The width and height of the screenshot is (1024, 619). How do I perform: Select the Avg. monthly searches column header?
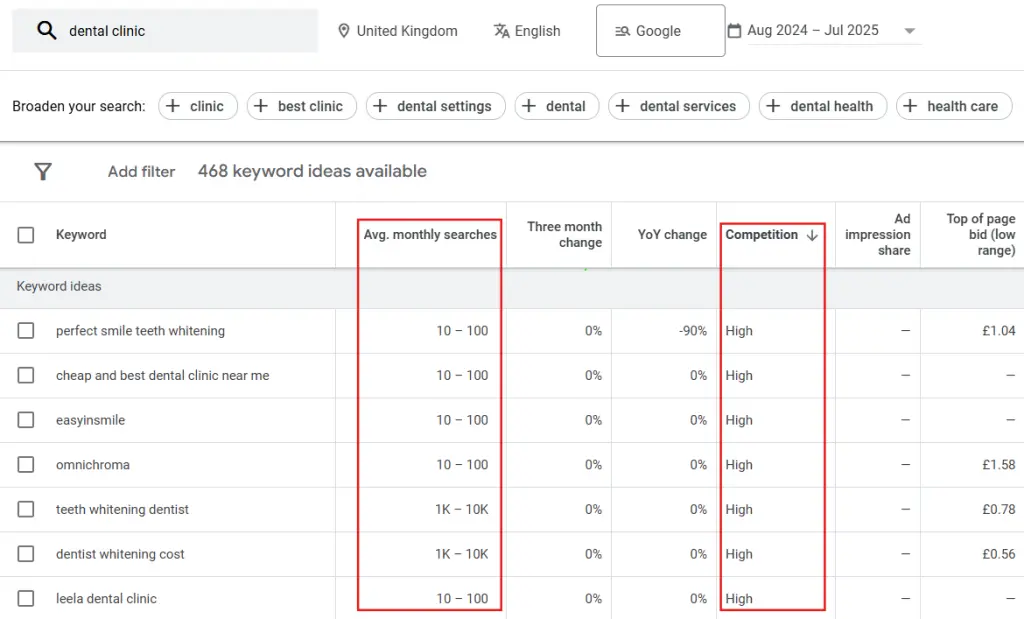(430, 234)
